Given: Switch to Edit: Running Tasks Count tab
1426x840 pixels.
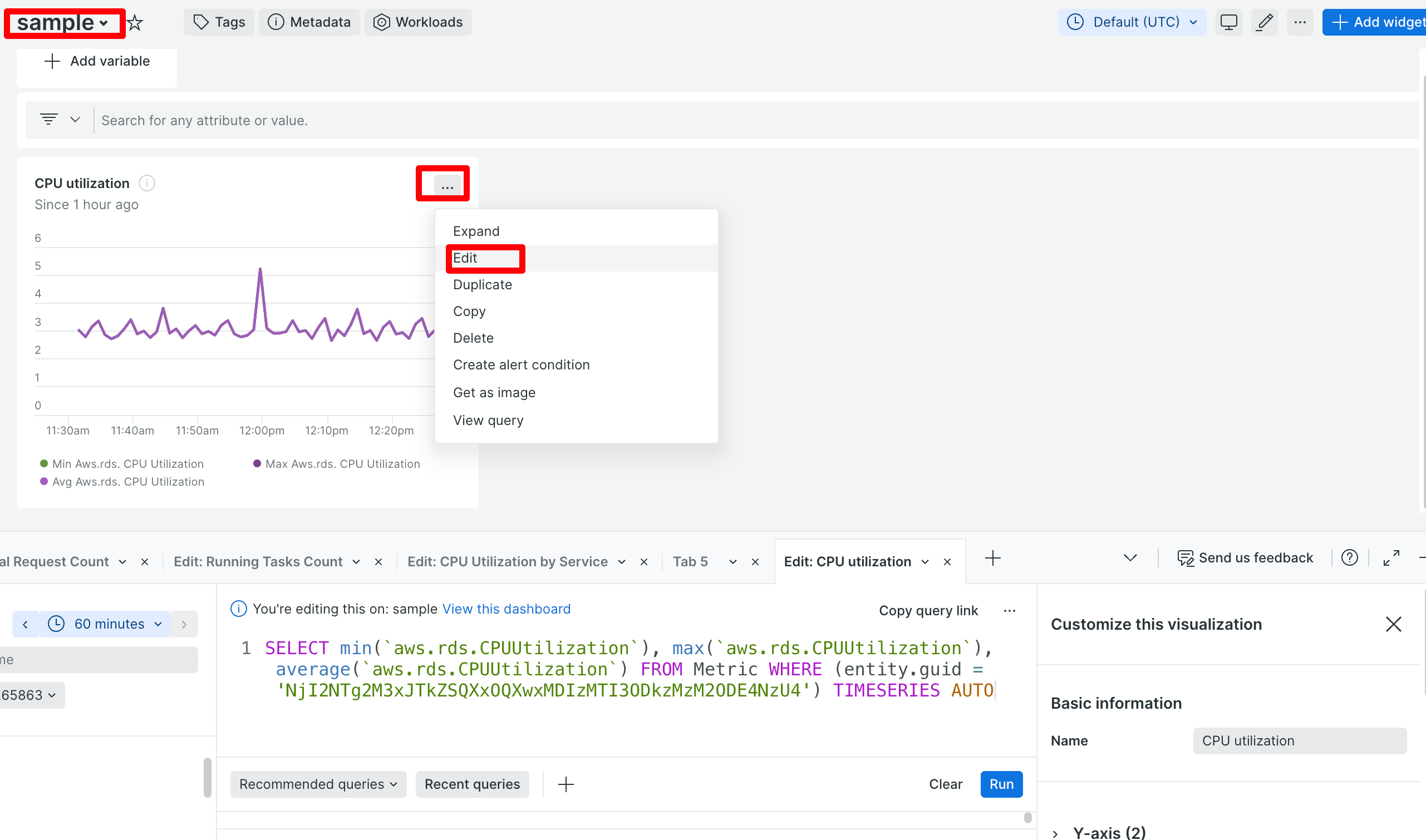Looking at the screenshot, I should [258, 561].
